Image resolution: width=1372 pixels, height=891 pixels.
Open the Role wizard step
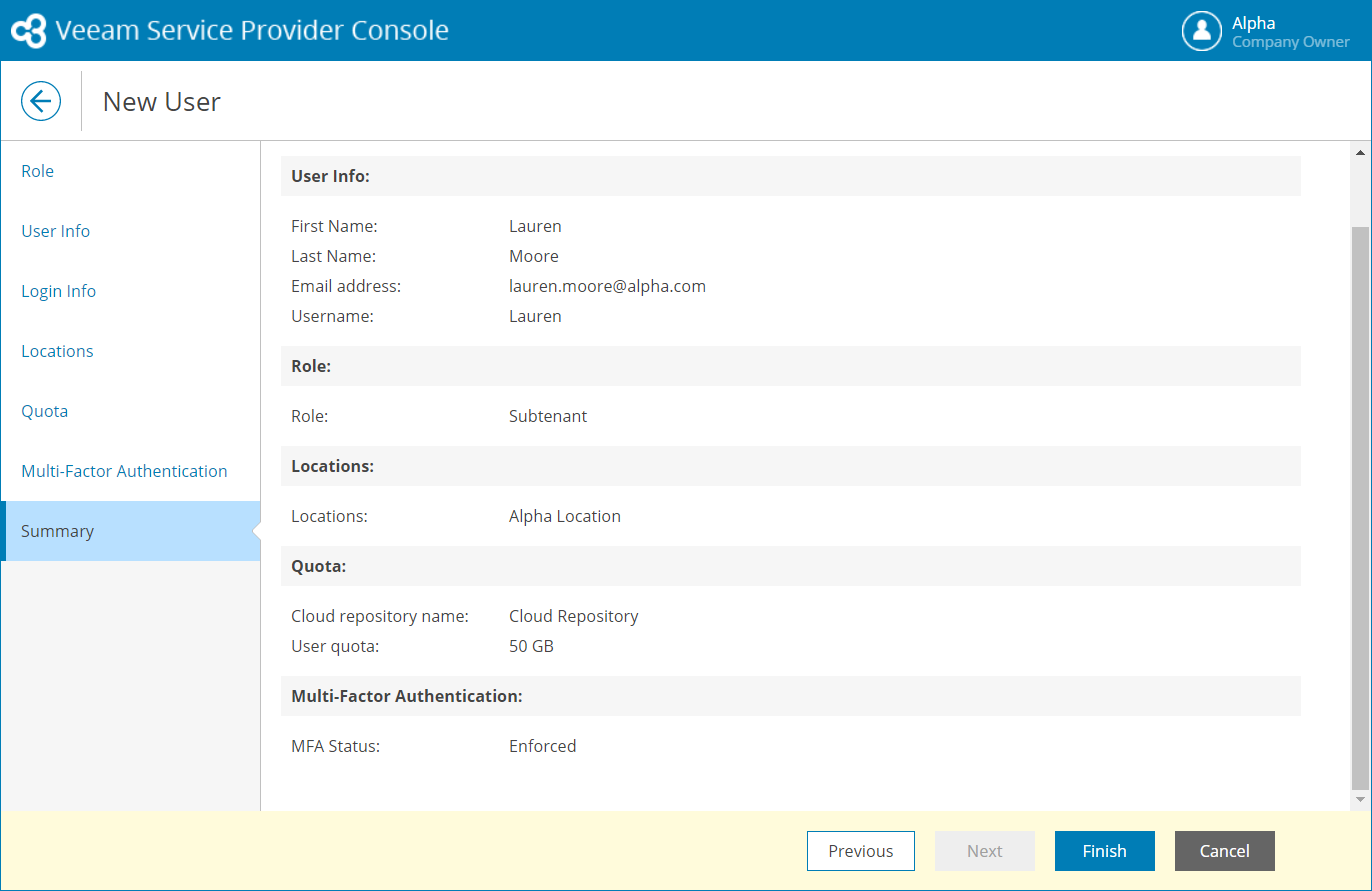[x=130, y=171]
